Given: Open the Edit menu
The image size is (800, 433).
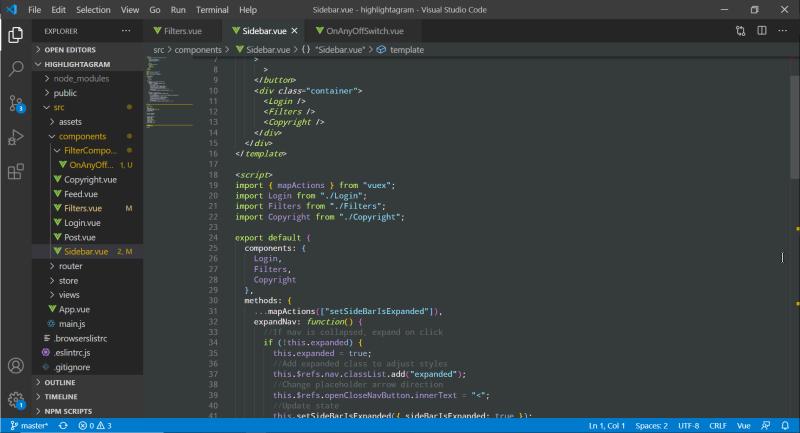Looking at the screenshot, I should click(x=58, y=10).
